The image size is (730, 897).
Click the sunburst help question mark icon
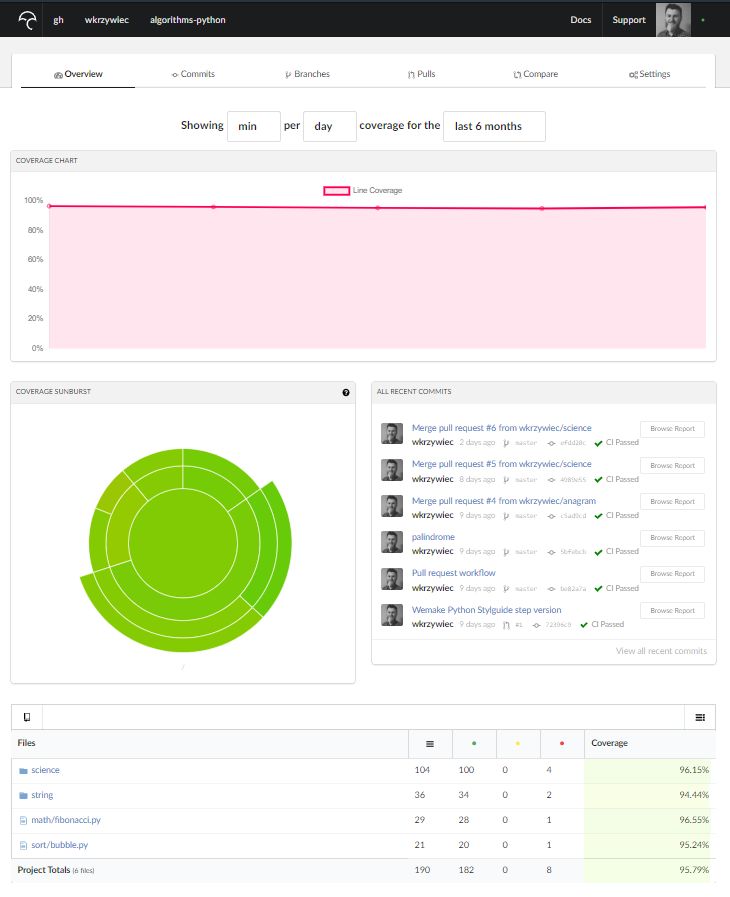(346, 392)
